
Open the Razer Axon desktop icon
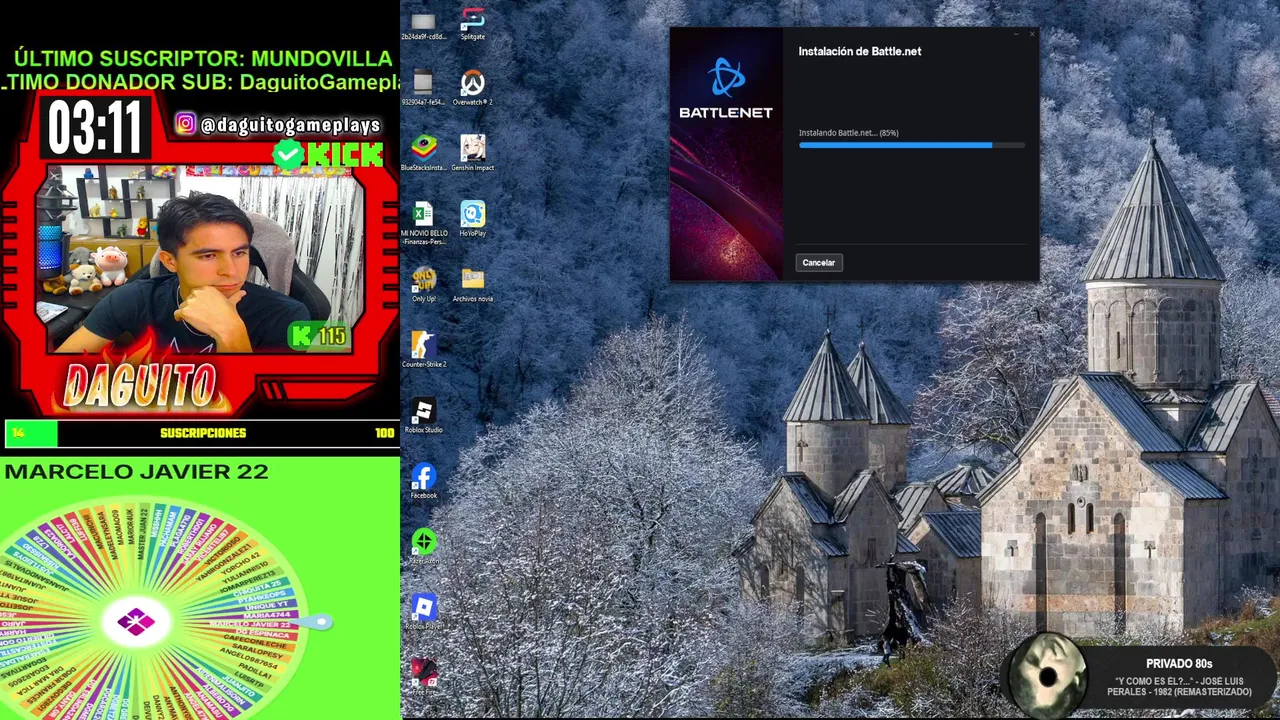pyautogui.click(x=424, y=547)
